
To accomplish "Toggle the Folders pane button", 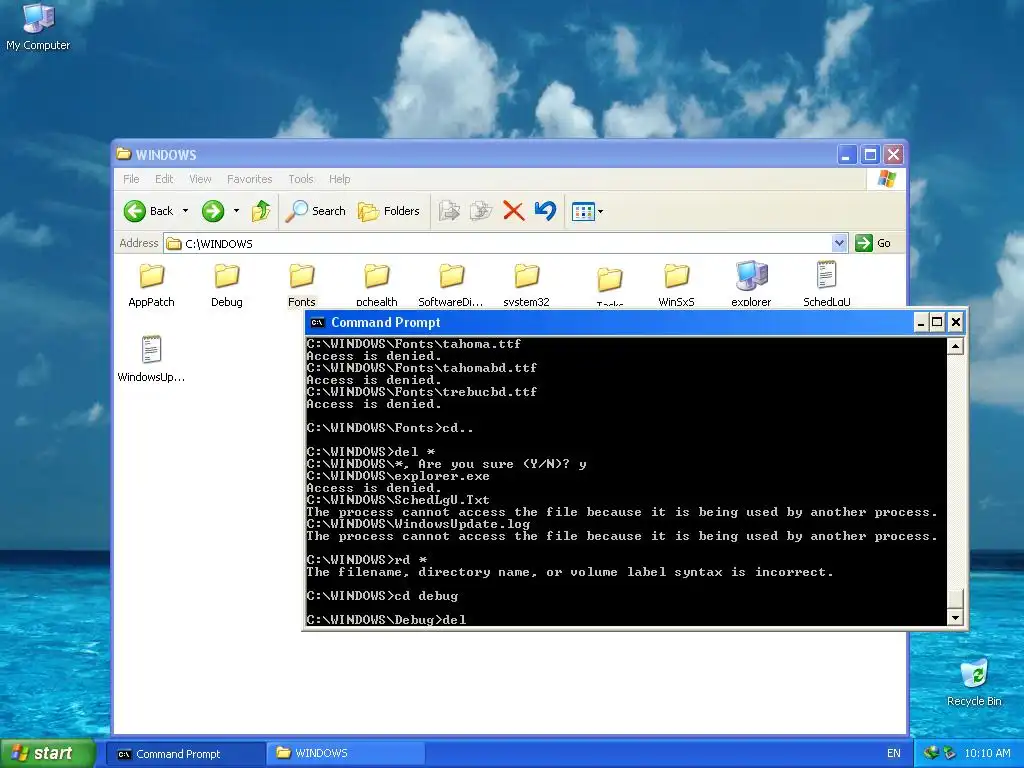I will click(389, 211).
